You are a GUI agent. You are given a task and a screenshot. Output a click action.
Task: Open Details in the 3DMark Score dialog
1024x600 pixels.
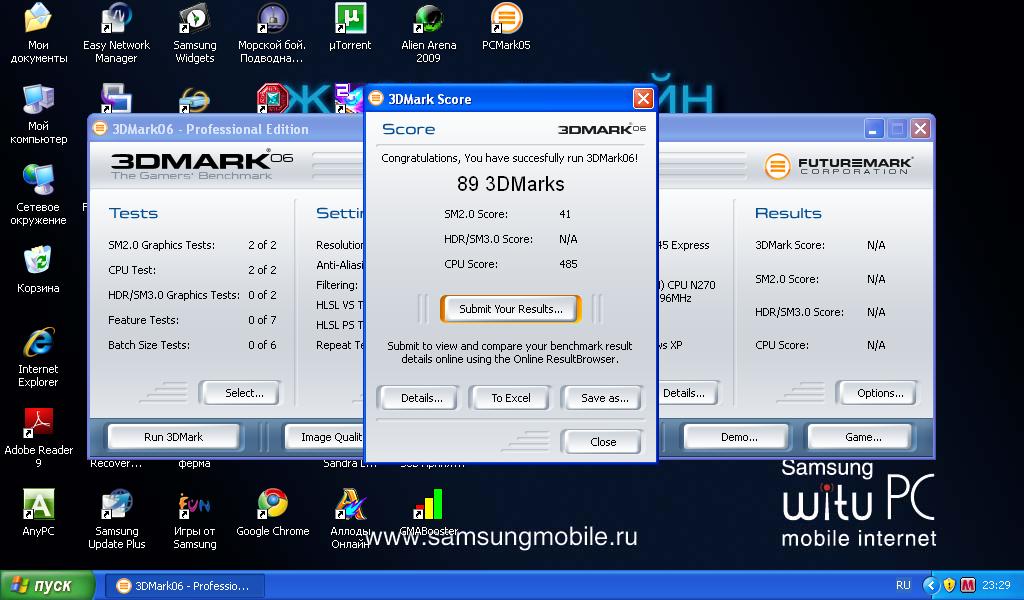tap(421, 398)
